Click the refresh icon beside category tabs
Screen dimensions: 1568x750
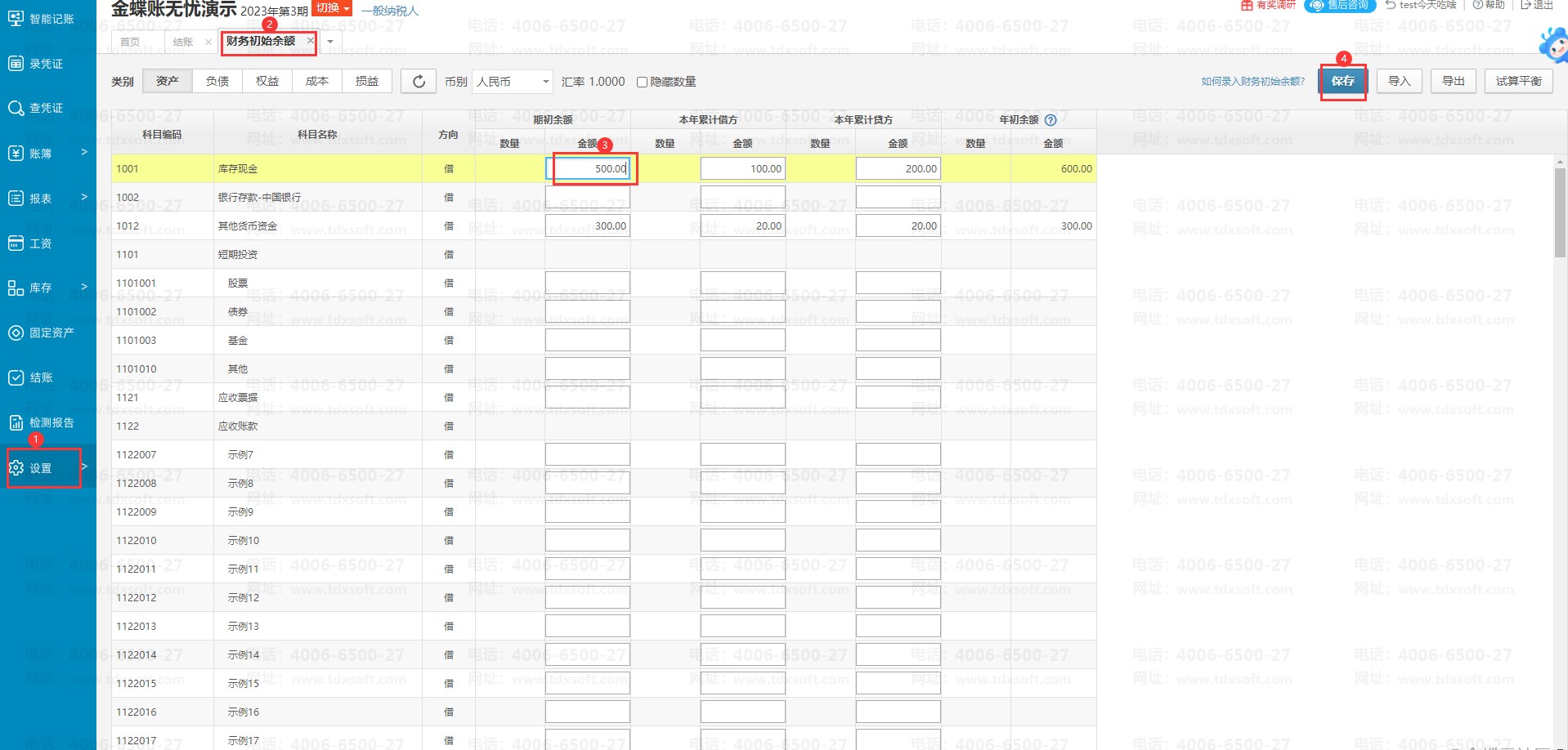419,82
